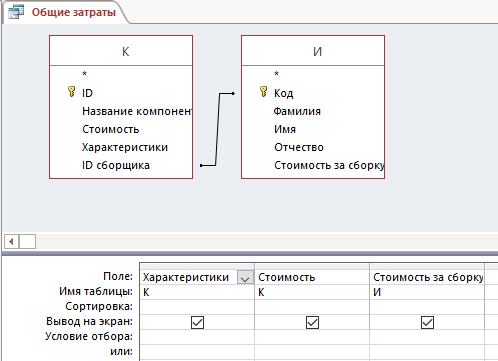Click Сортировка cell of Стоимость за сборку column
Screen dimensions: 498x361
pyautogui.click(x=427, y=307)
